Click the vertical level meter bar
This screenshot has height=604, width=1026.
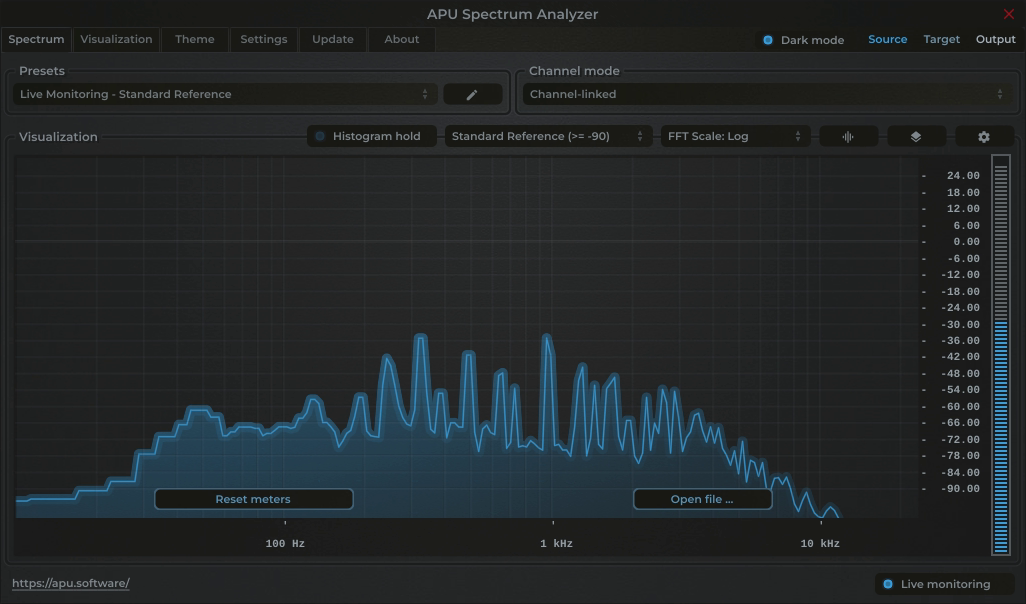1000,354
